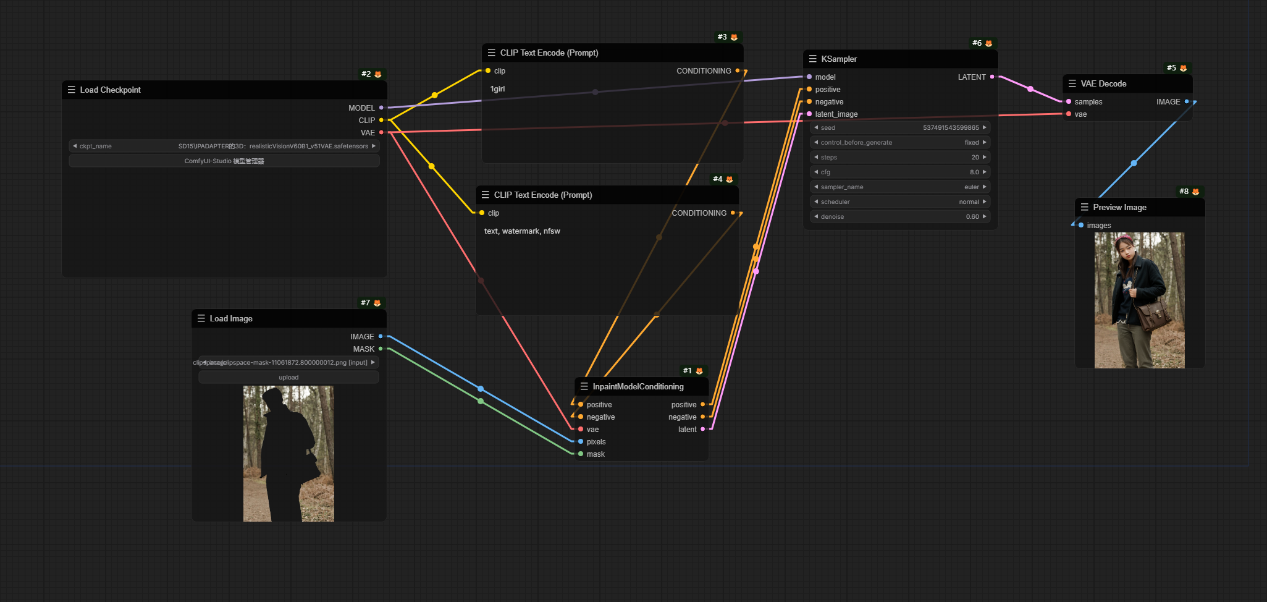This screenshot has height=602, width=1267.
Task: Click the InpaintModelConditioning node menu icon
Action: [584, 386]
